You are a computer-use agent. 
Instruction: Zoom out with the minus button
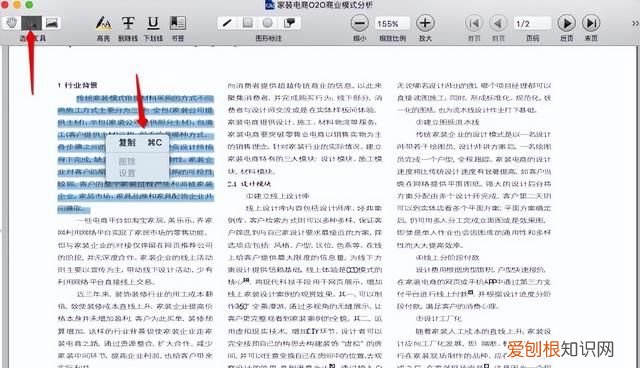coord(360,23)
